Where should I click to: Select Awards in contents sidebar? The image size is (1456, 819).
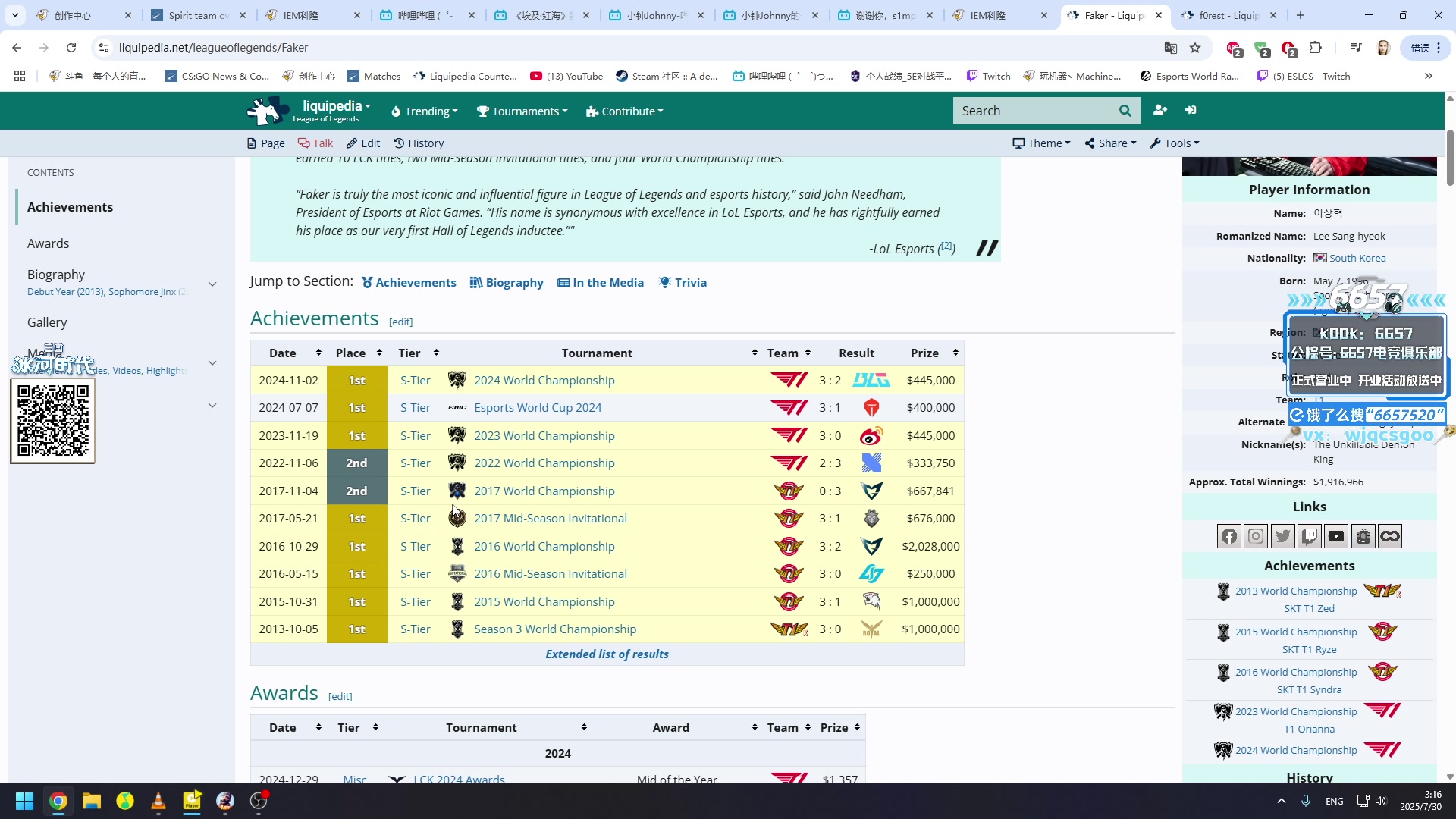pyautogui.click(x=48, y=243)
